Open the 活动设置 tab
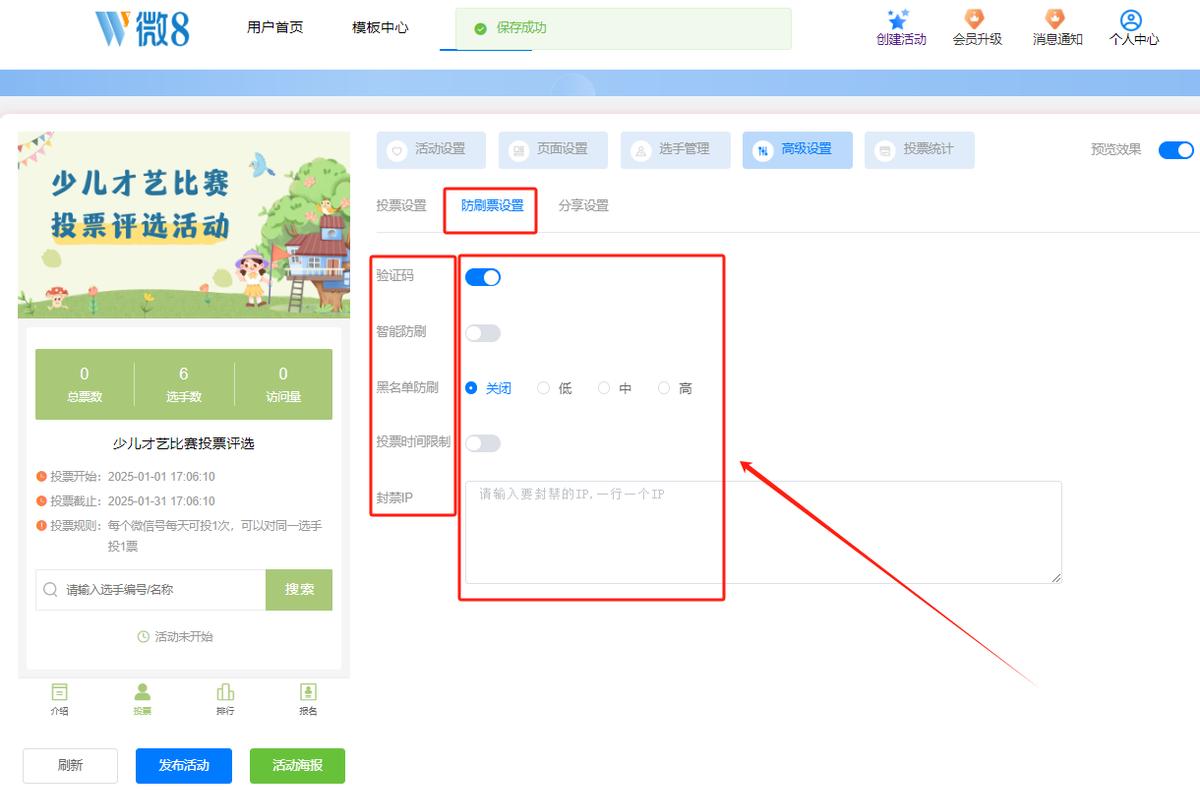Viewport: 1200px width, 811px height. [431, 150]
